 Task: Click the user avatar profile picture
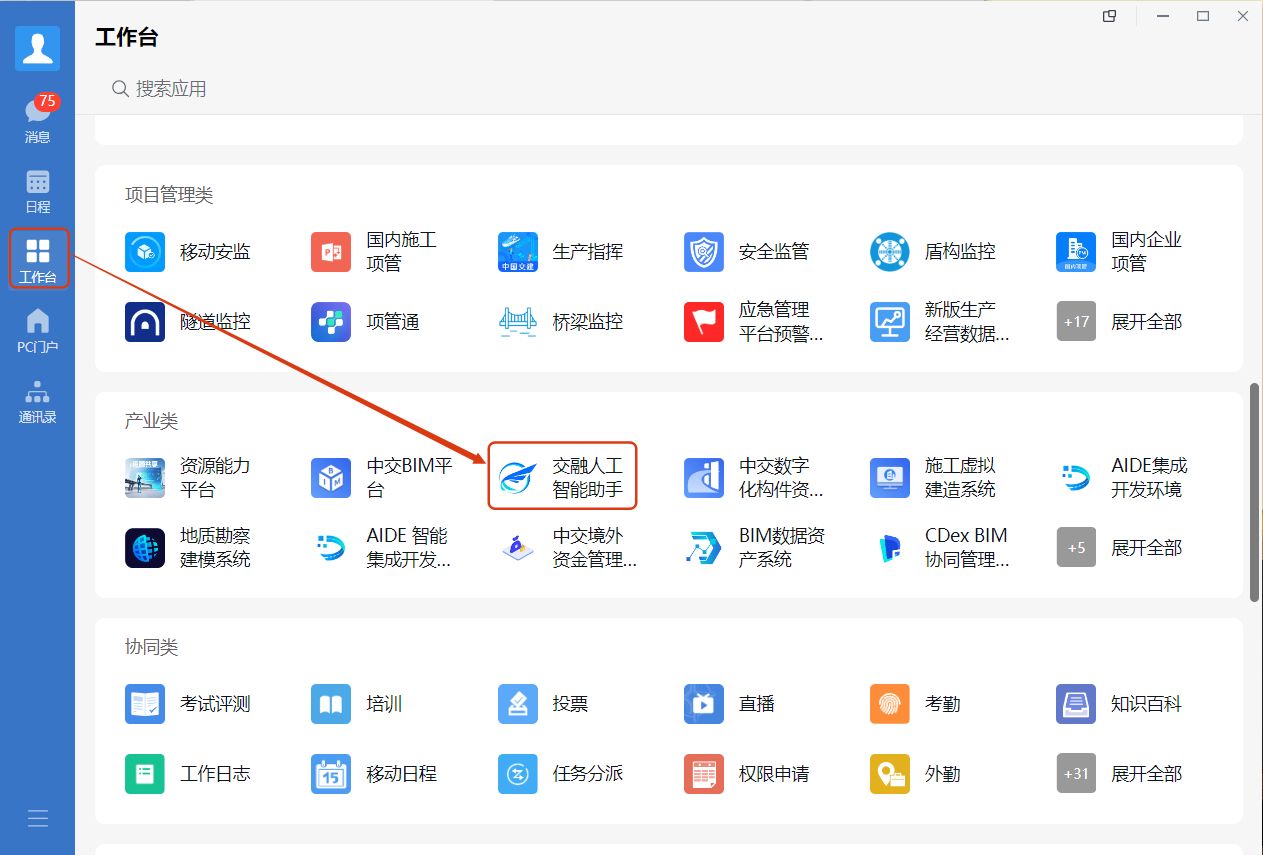click(x=38, y=48)
